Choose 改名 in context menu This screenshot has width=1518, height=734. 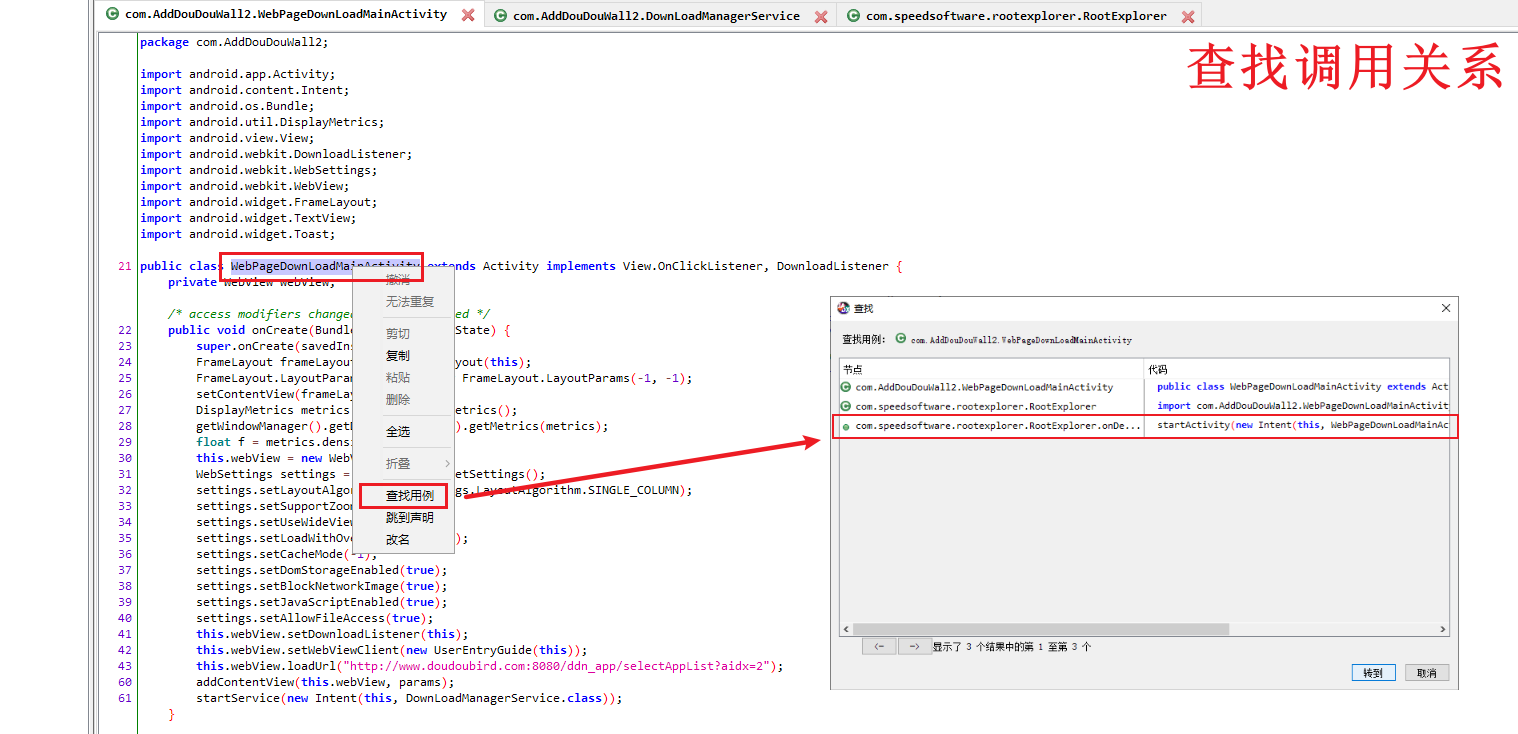(398, 540)
